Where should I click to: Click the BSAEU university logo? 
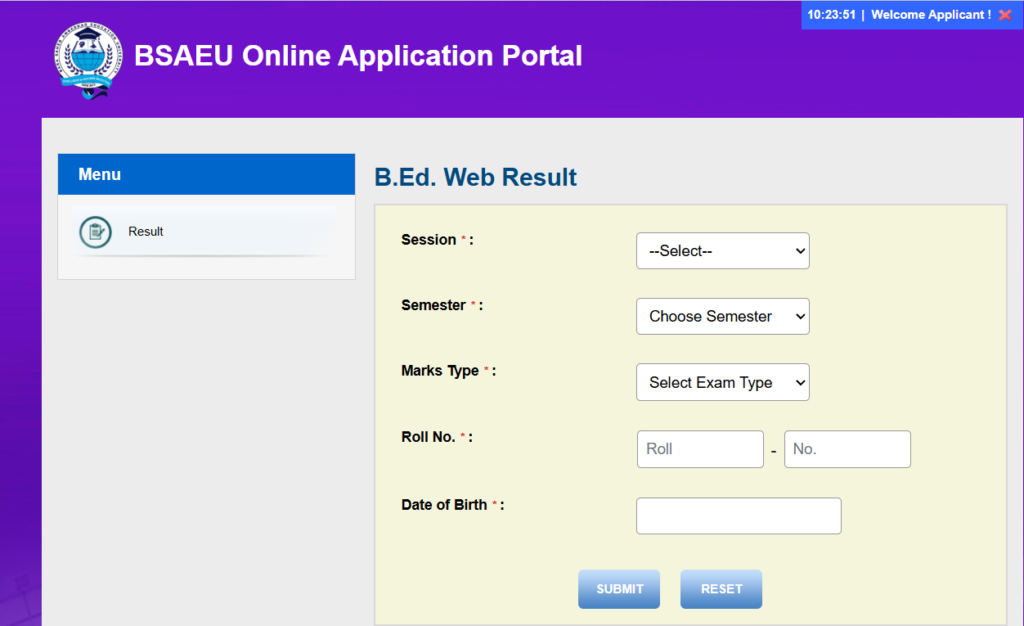tap(88, 60)
